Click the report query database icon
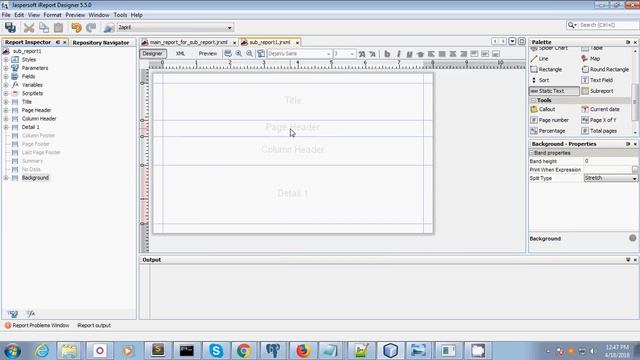Screen dimensions: 640x360 [x=228, y=53]
